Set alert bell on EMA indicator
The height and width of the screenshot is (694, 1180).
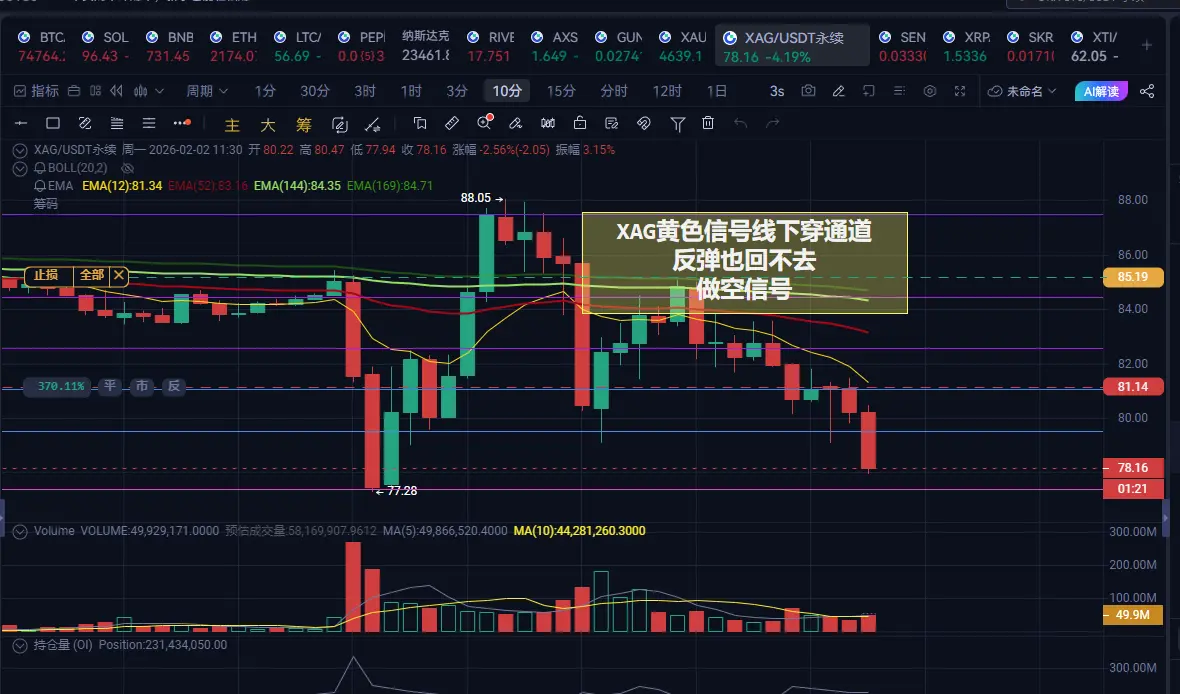point(40,186)
